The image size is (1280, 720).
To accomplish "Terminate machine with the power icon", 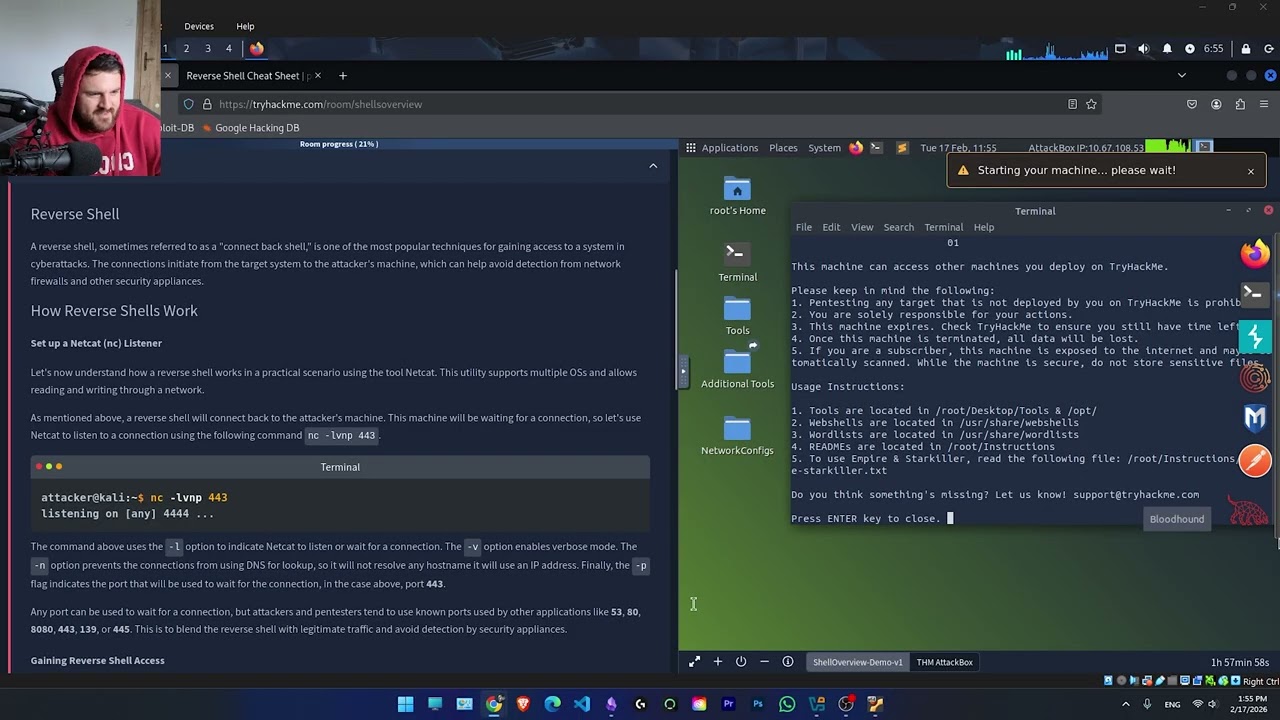I will (741, 661).
